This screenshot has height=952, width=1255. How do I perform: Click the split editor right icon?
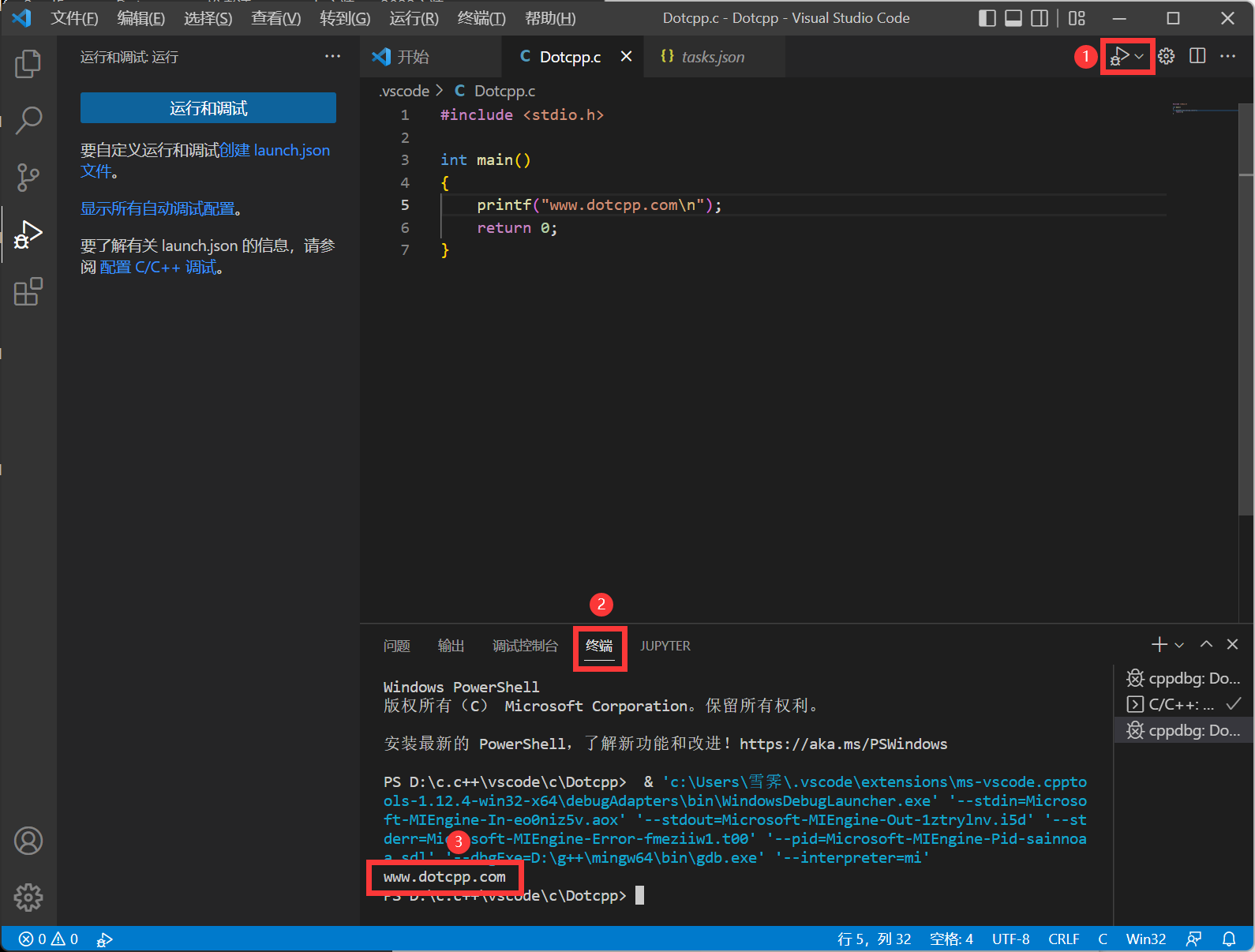point(1197,56)
